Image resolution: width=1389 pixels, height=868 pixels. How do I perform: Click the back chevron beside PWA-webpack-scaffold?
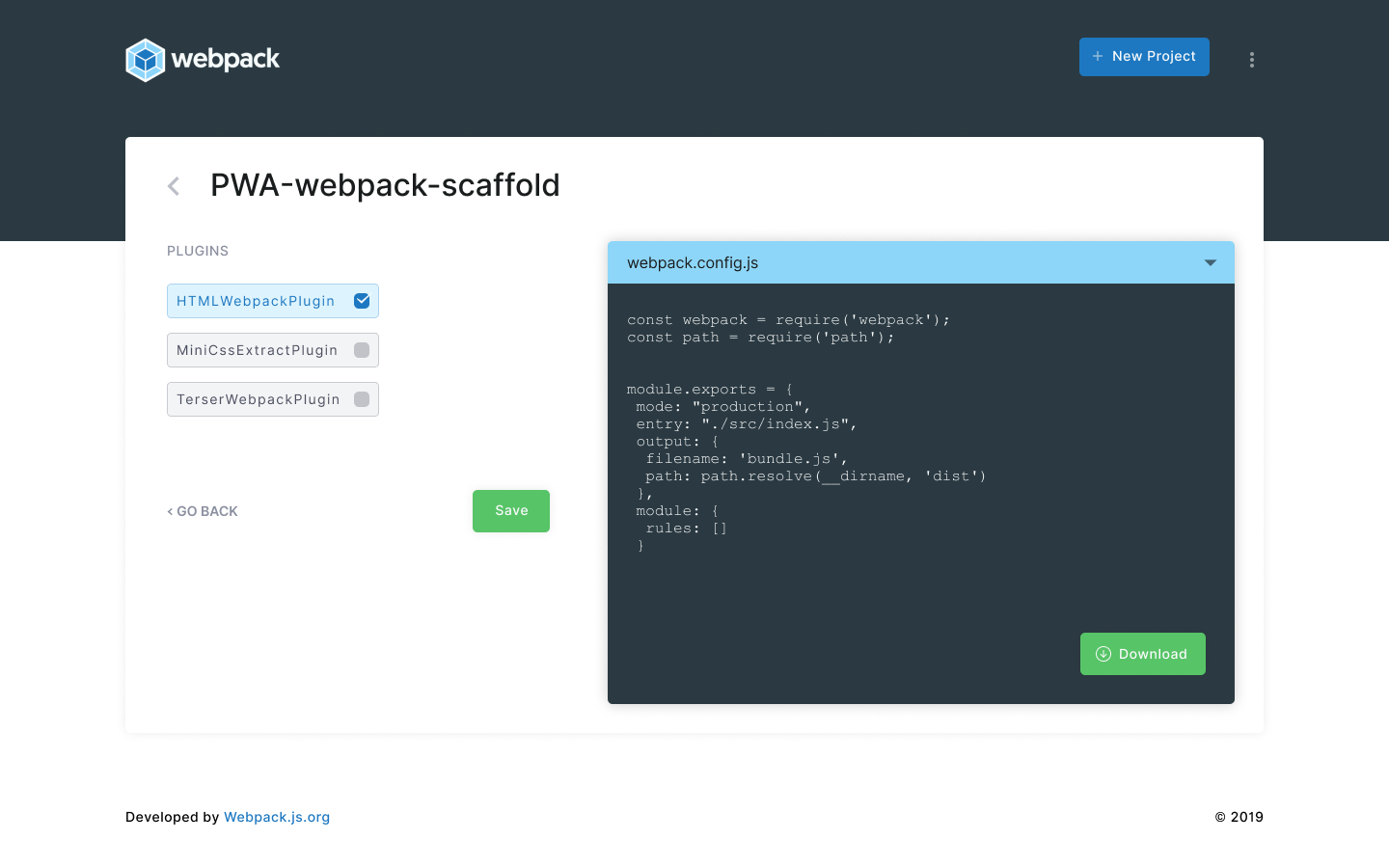tap(174, 186)
